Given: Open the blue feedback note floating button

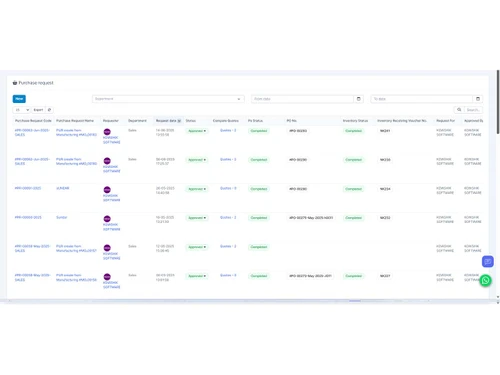Looking at the screenshot, I should click(x=488, y=261).
